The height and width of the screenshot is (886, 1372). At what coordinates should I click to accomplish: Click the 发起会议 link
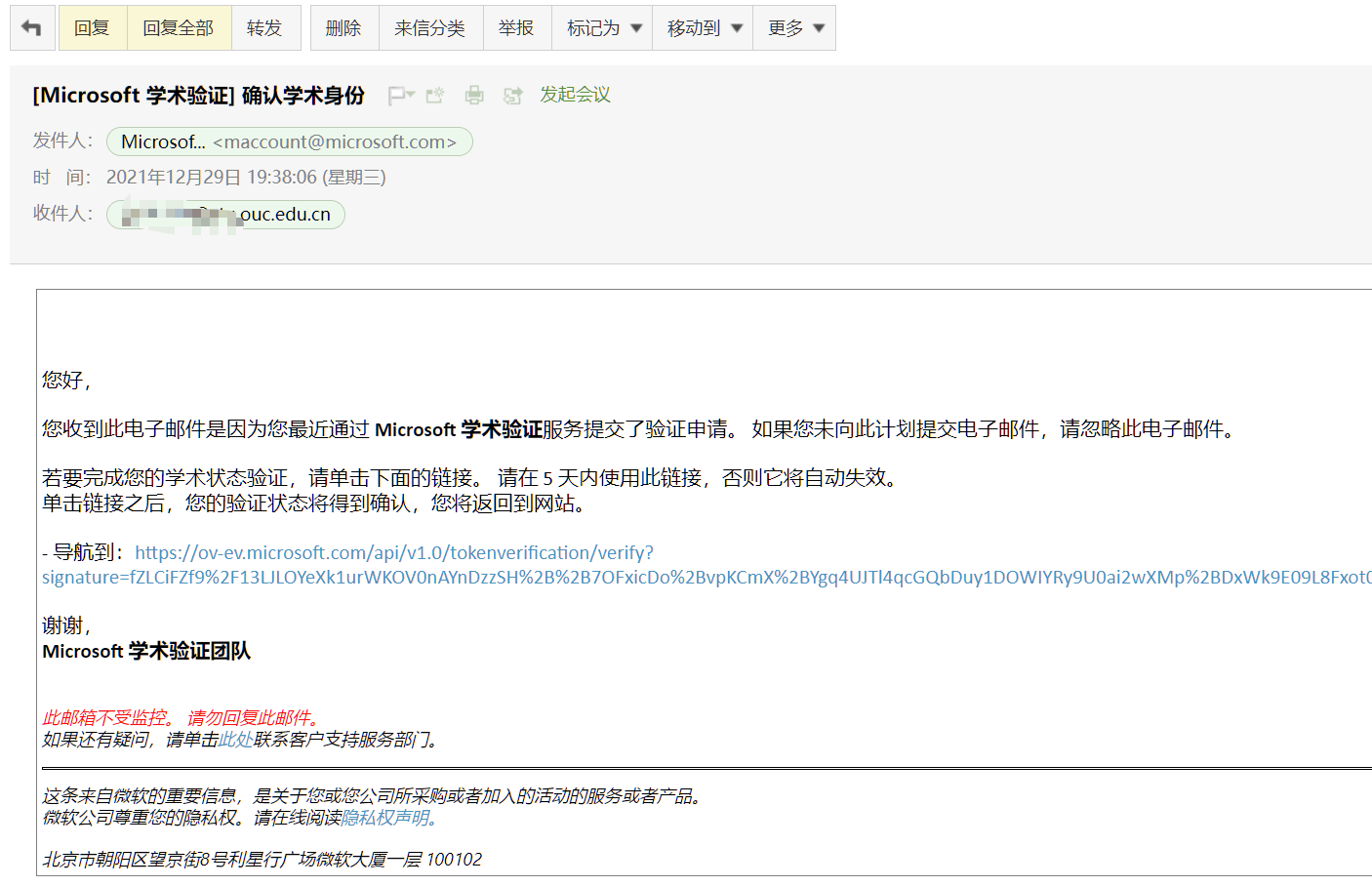point(576,95)
